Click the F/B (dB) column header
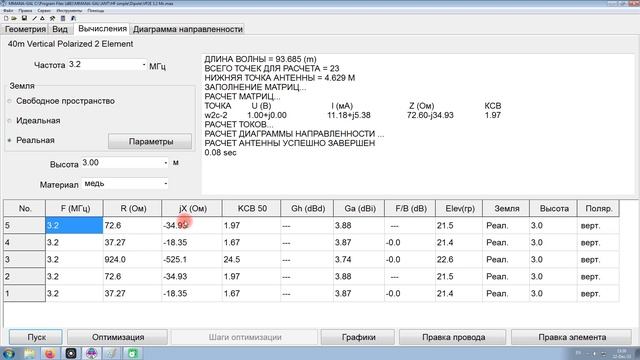The height and width of the screenshot is (360, 640). (x=410, y=209)
